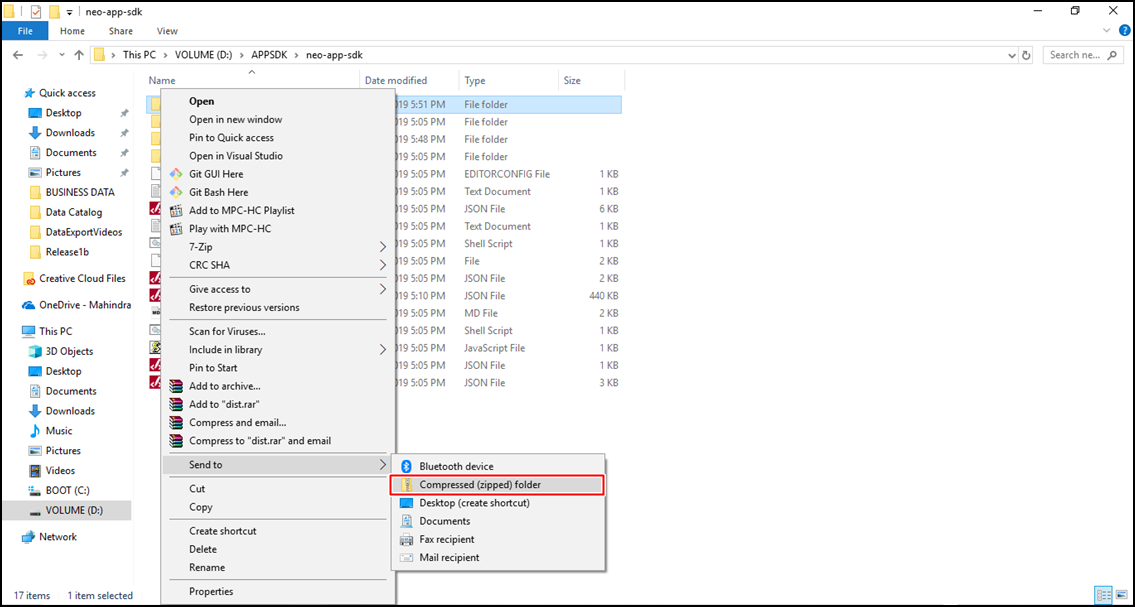Expand the CRC SHA submenu

383,266
